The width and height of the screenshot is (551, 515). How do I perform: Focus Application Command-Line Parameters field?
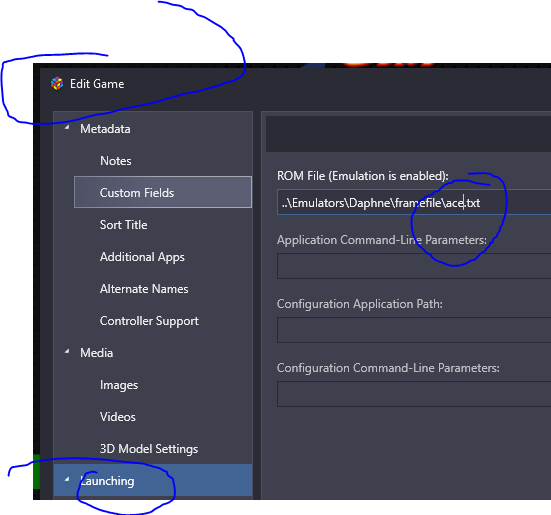tap(414, 266)
